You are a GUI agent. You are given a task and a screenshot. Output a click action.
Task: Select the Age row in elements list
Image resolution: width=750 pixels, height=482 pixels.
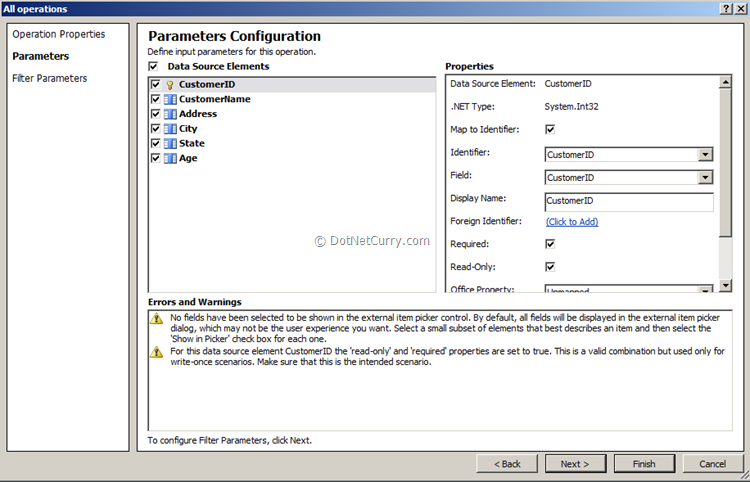point(292,158)
